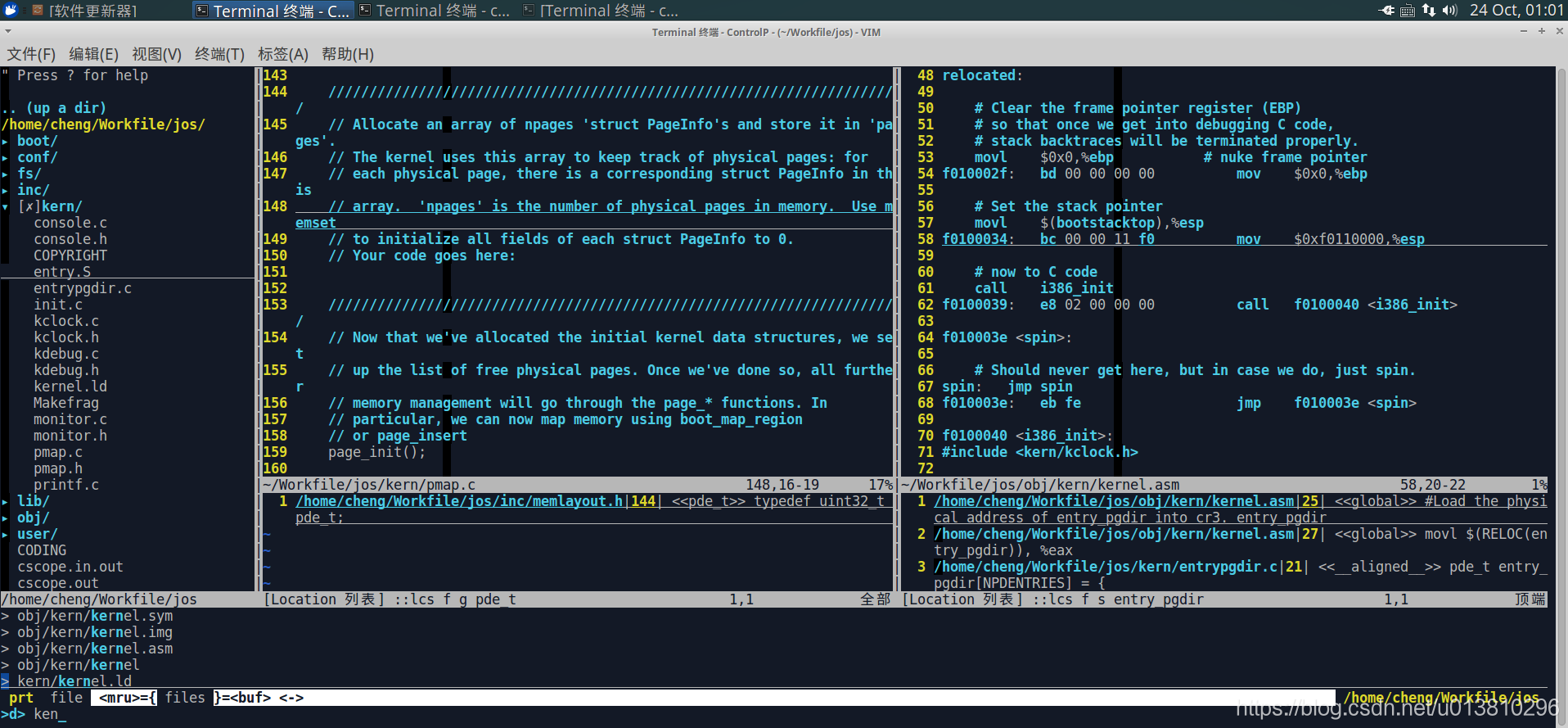Open kclock.h in the file tree
This screenshot has height=728, width=1568.
[66, 337]
